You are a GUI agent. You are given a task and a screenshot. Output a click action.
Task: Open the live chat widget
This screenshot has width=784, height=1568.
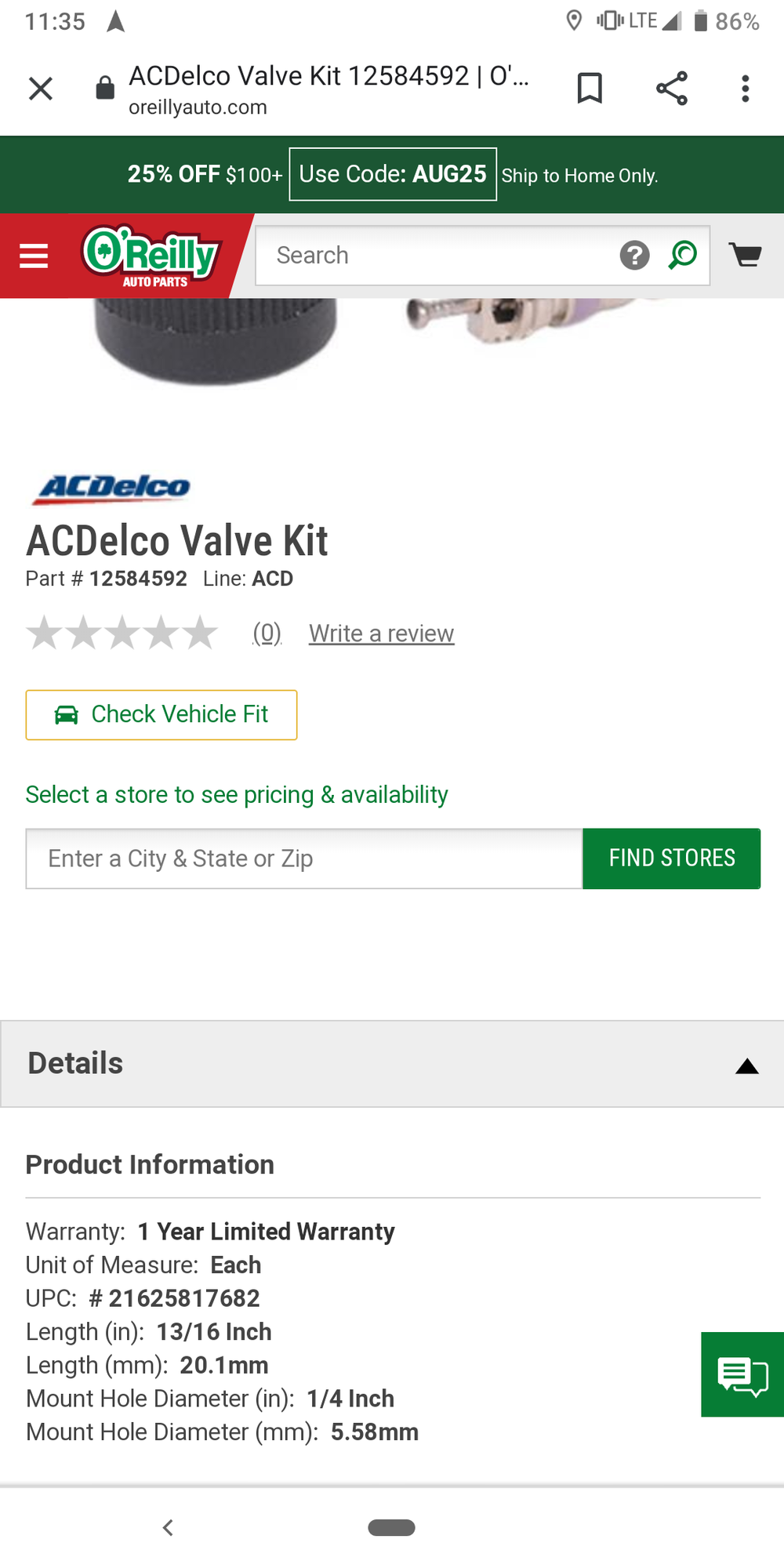point(742,1374)
